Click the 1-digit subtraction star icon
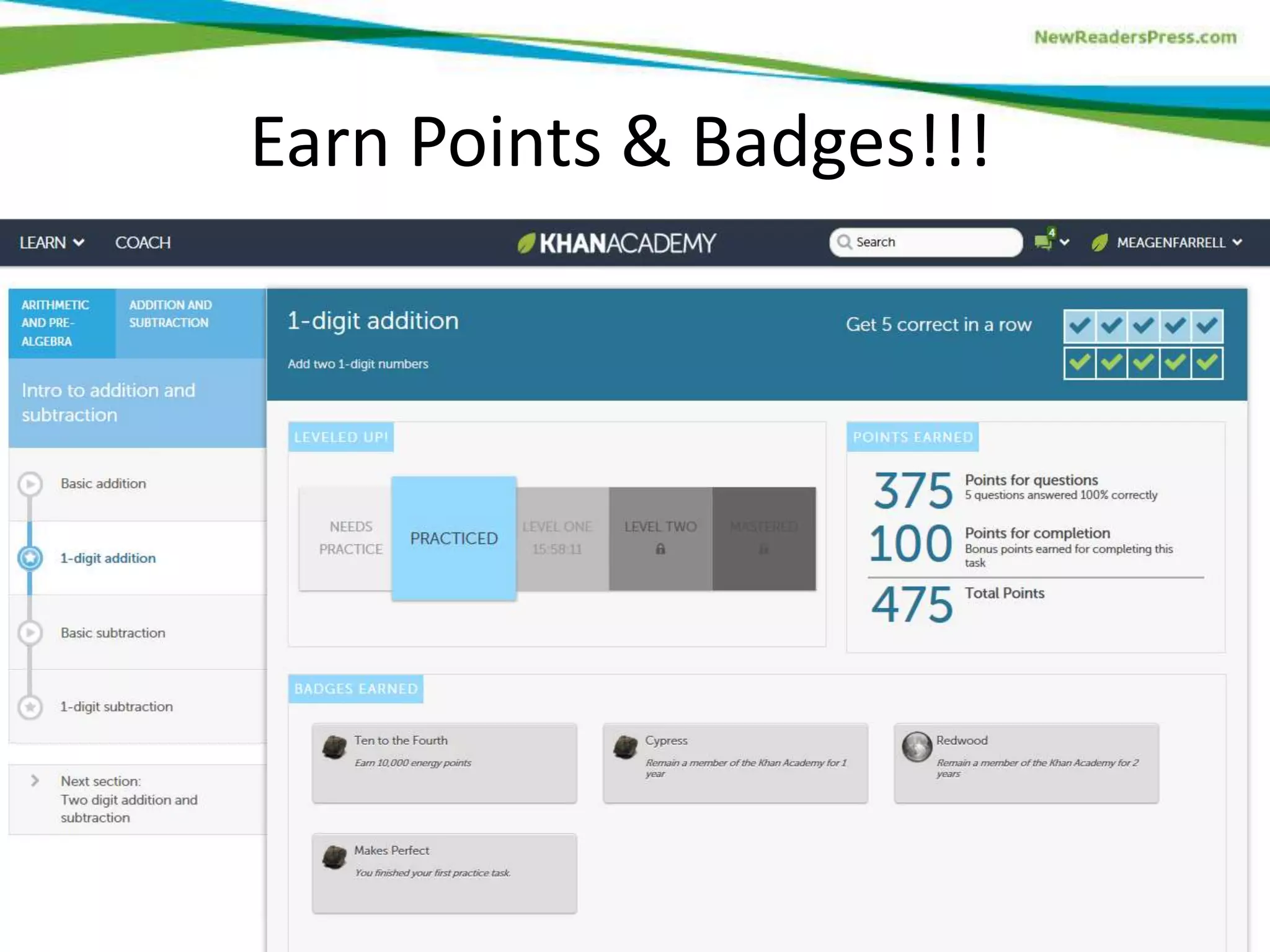The image size is (1270, 952). 30,707
